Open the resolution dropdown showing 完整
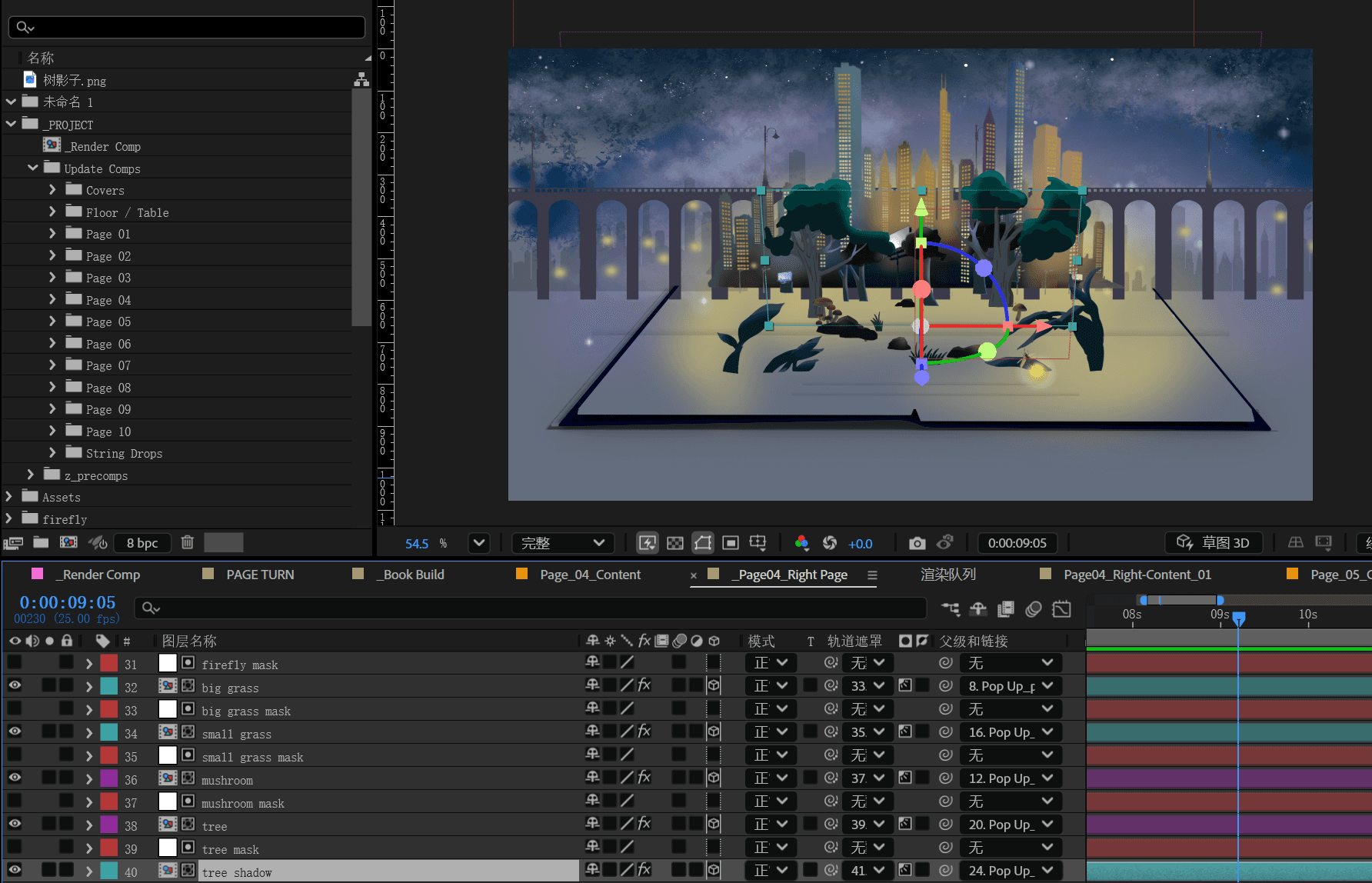This screenshot has width=1372, height=883. tap(563, 543)
